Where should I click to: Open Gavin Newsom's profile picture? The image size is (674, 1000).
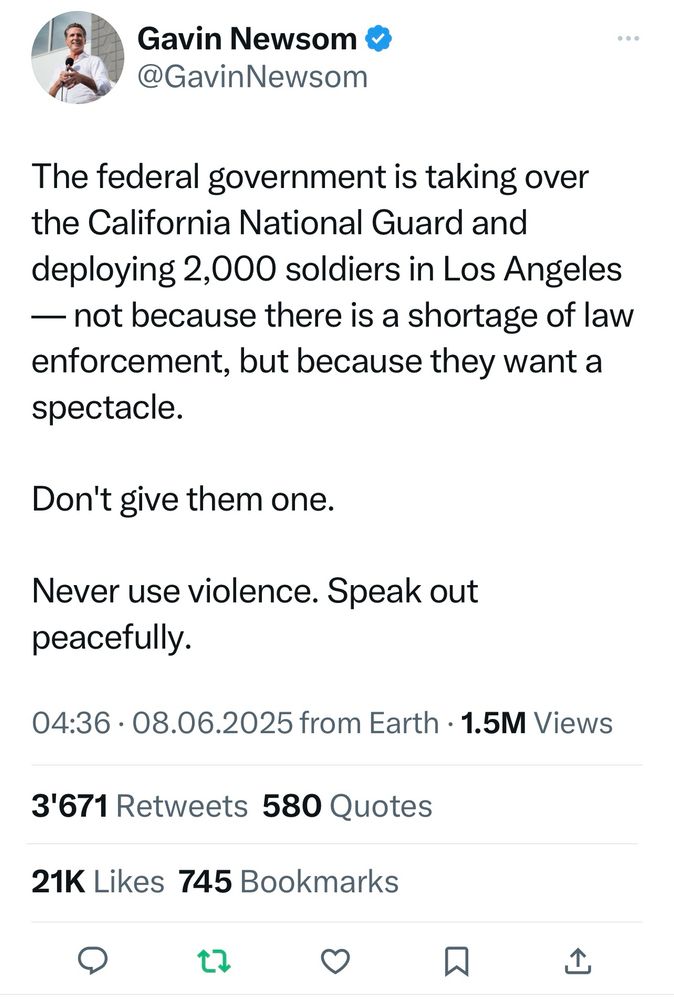click(78, 57)
